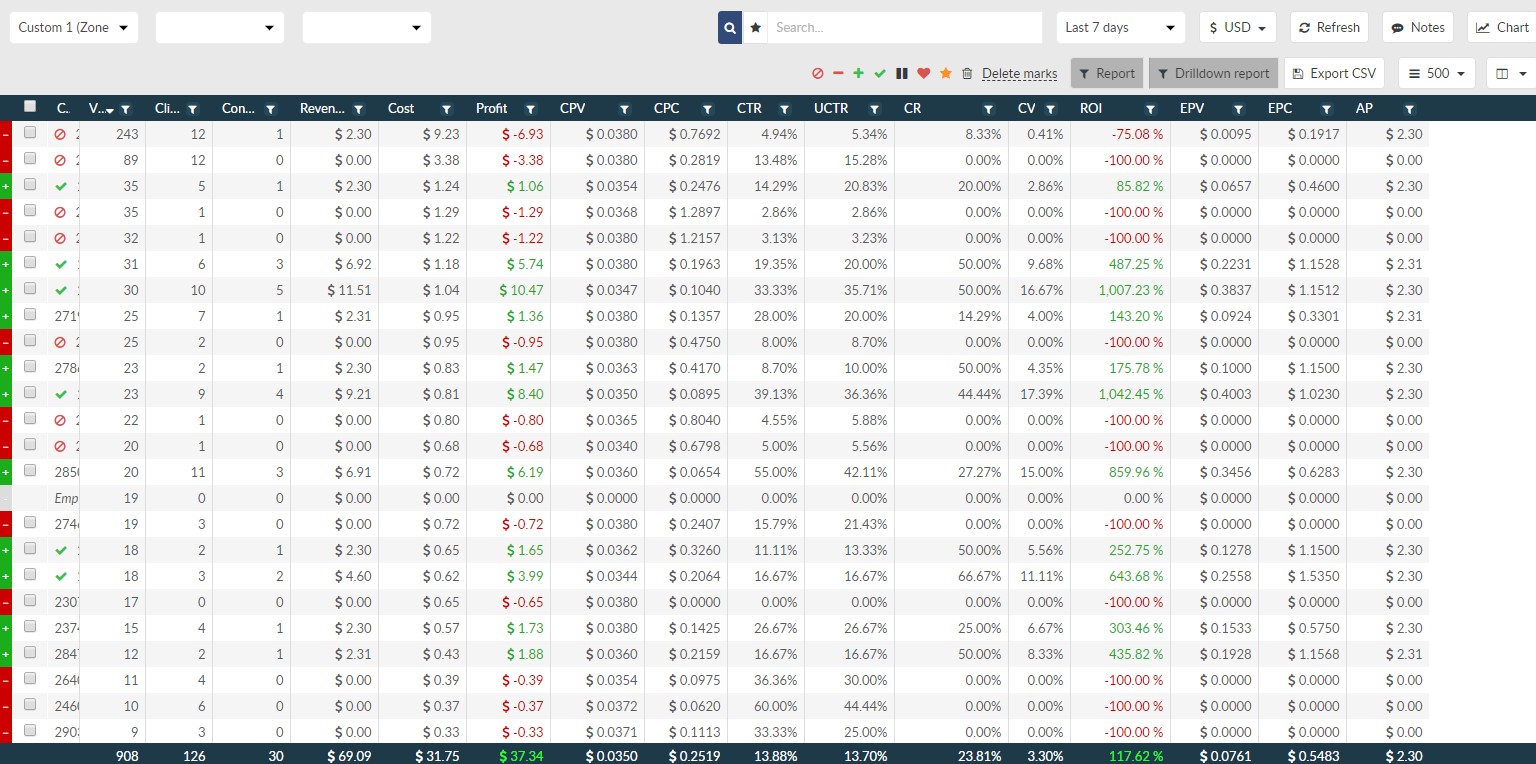Click the Delete marks link
The height and width of the screenshot is (764, 1536).
tap(1019, 74)
